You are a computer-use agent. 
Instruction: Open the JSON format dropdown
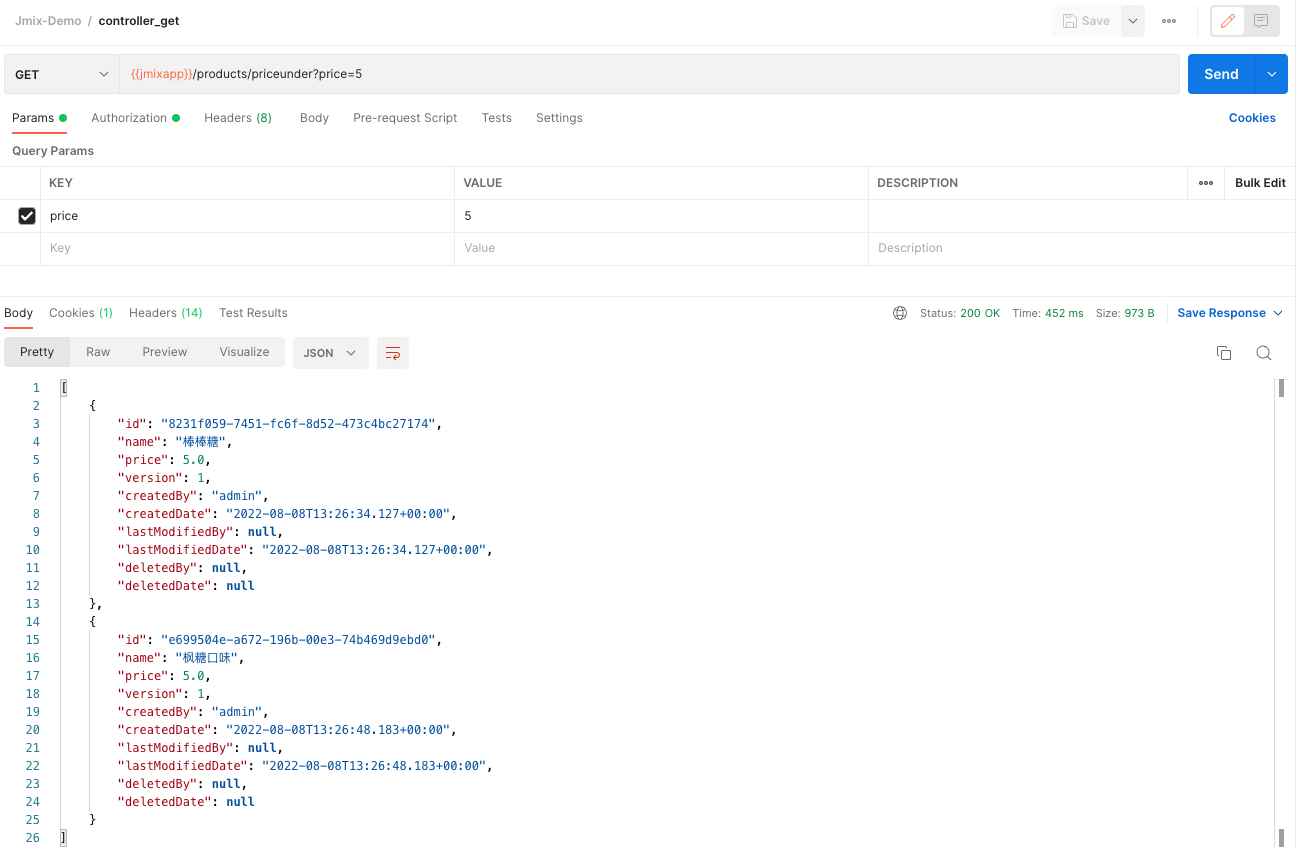click(330, 353)
